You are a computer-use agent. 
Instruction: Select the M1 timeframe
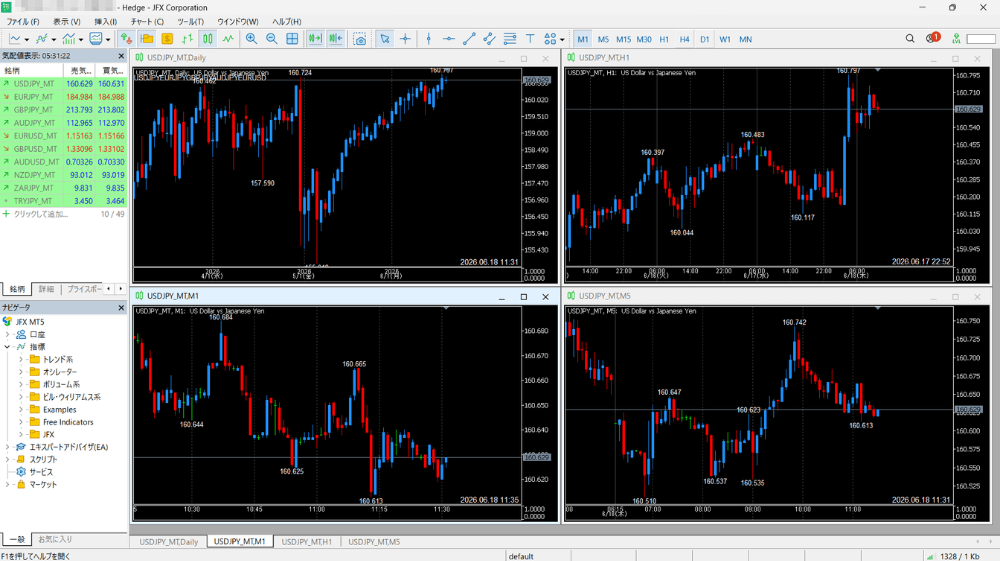coord(583,39)
